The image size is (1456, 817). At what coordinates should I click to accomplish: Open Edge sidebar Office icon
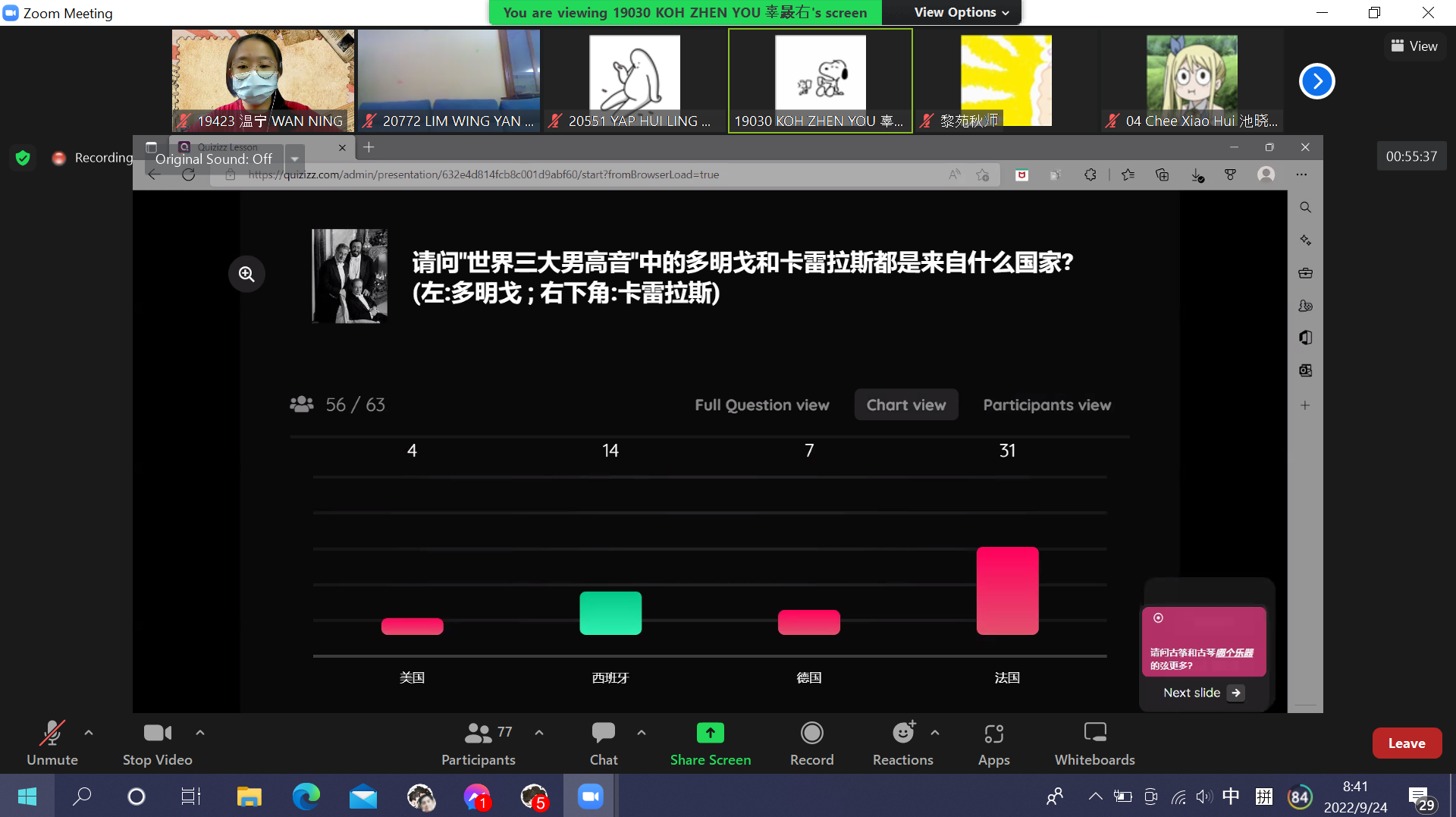pyautogui.click(x=1305, y=338)
